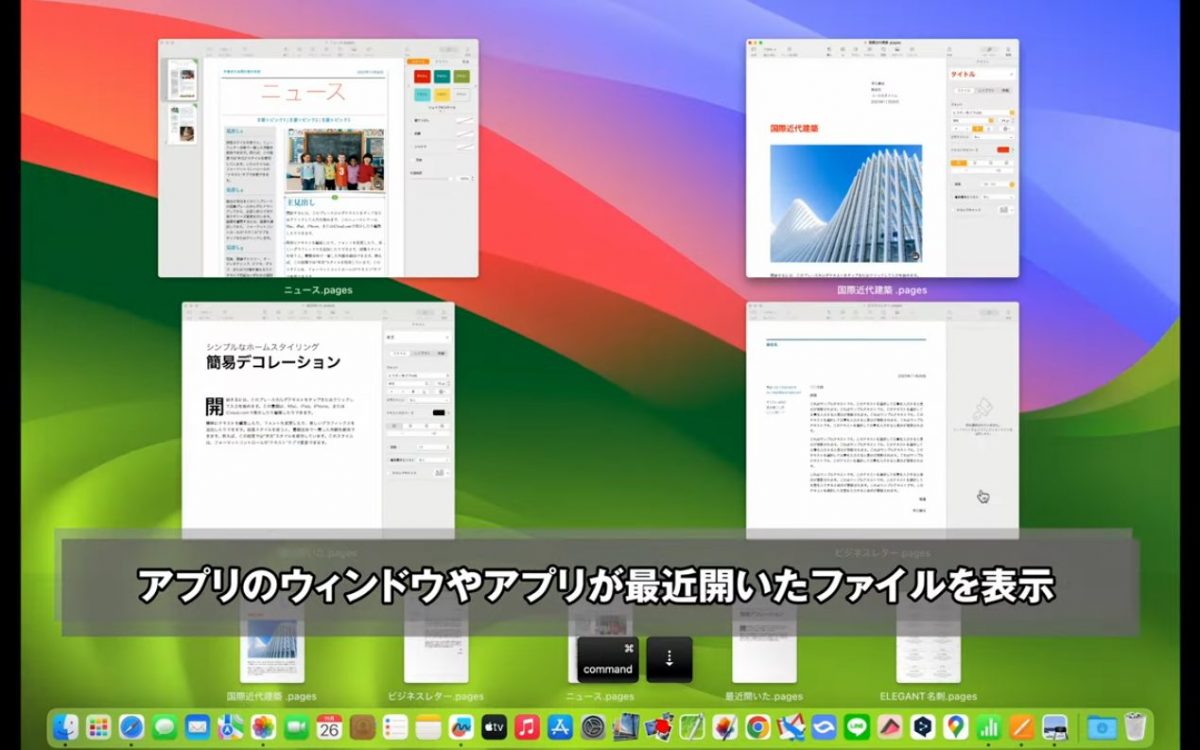This screenshot has height=750, width=1200.
Task: Select the ニュース.pages window
Action: click(x=318, y=158)
